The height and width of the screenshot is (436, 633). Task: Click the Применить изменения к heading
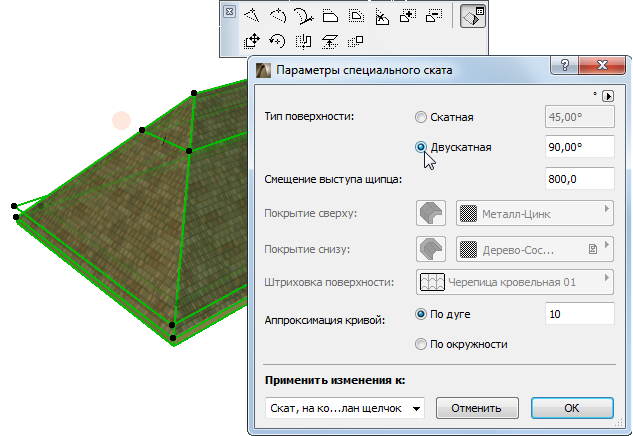[x=335, y=380]
